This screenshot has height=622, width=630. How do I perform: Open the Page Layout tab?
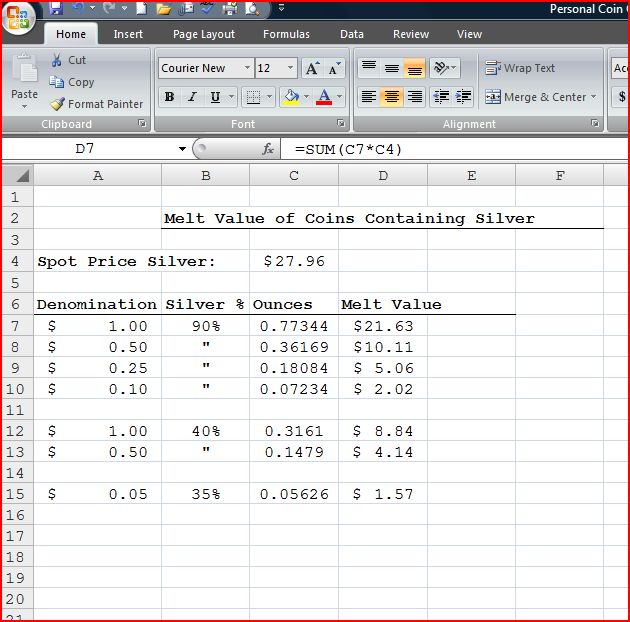203,34
